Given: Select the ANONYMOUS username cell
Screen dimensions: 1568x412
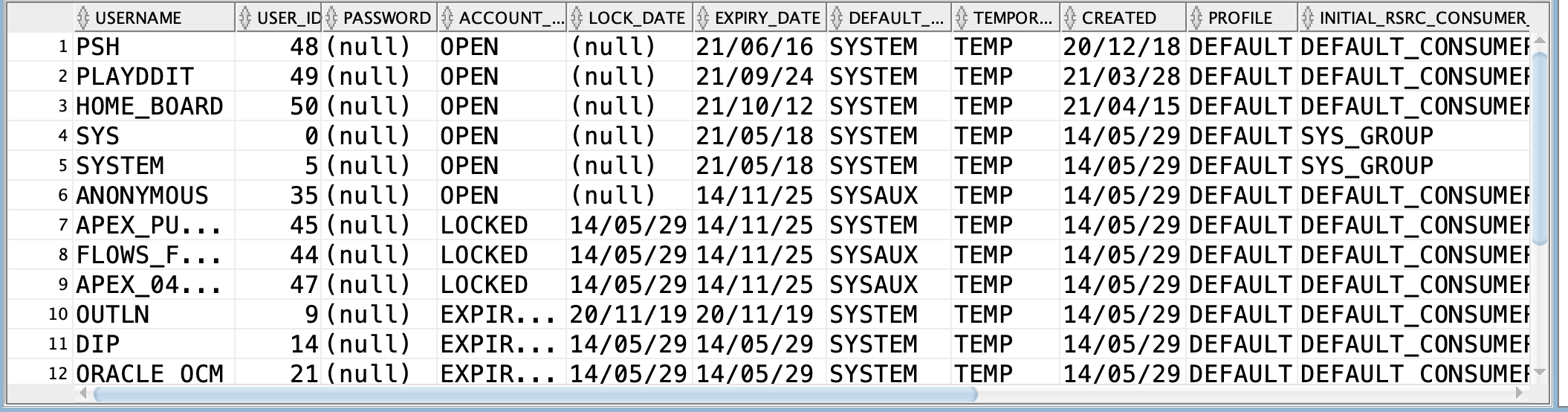Looking at the screenshot, I should (155, 196).
